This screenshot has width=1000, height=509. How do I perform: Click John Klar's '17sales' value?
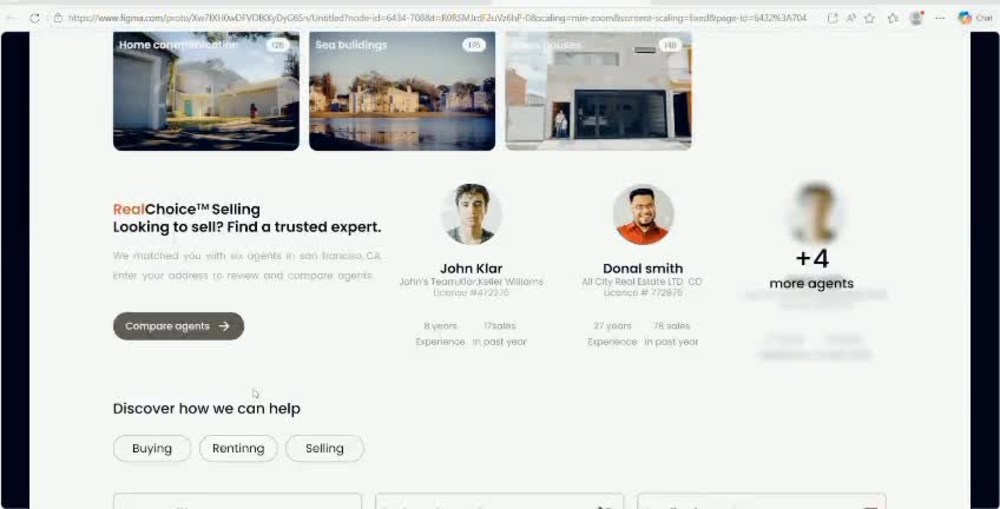tap(500, 326)
